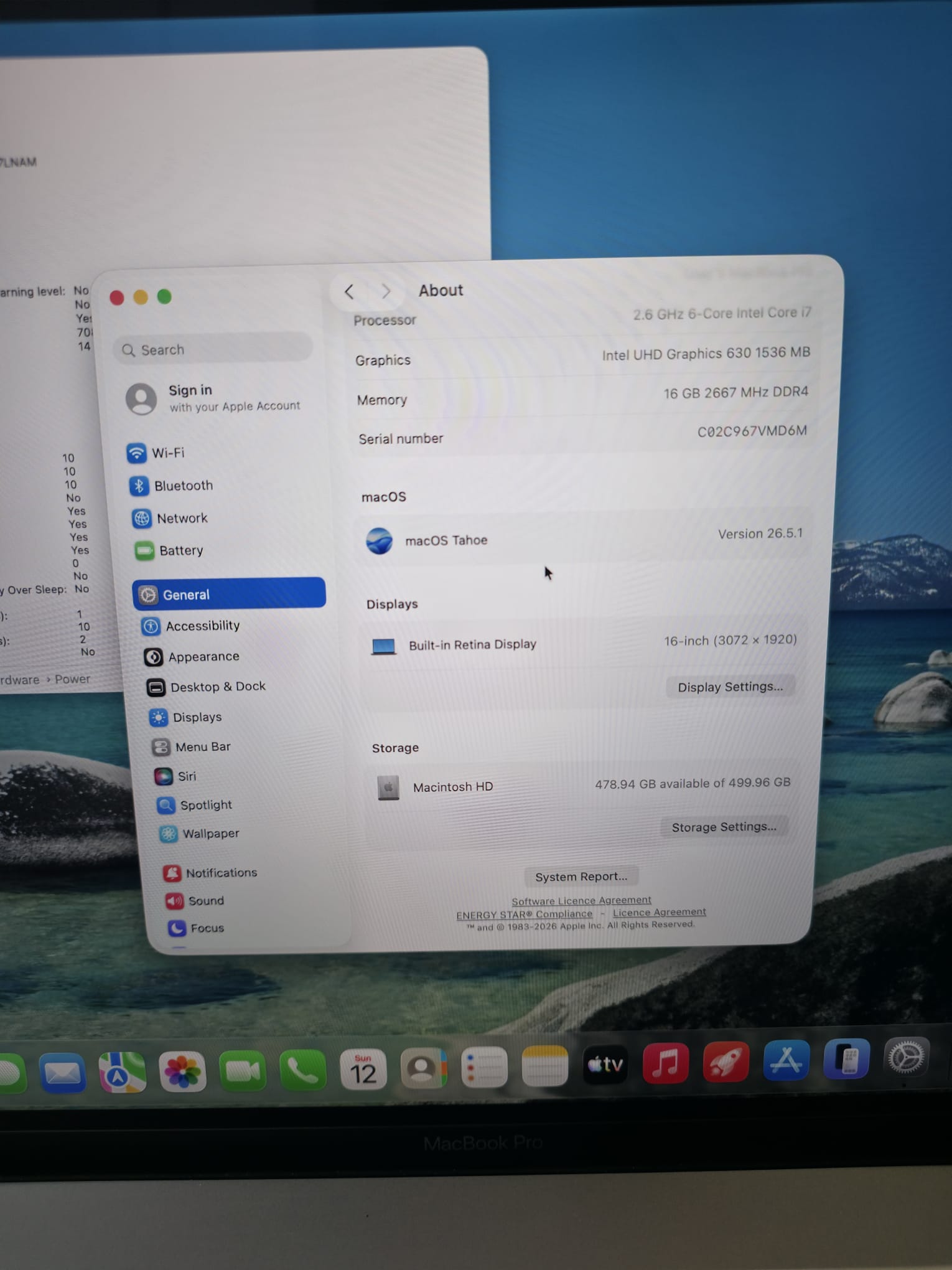This screenshot has width=952, height=1270.
Task: Open Wallpaper settings
Action: [199, 834]
